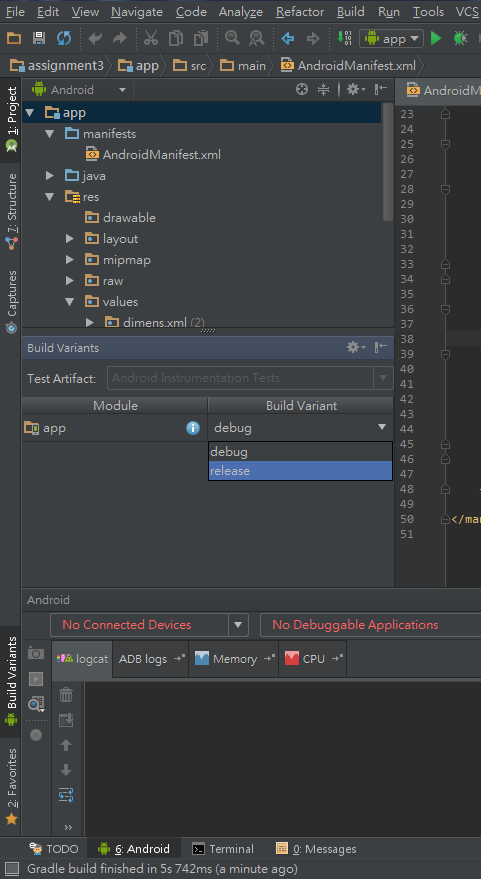The width and height of the screenshot is (481, 879).
Task: Click the screen capture camera icon
Action: click(x=36, y=654)
